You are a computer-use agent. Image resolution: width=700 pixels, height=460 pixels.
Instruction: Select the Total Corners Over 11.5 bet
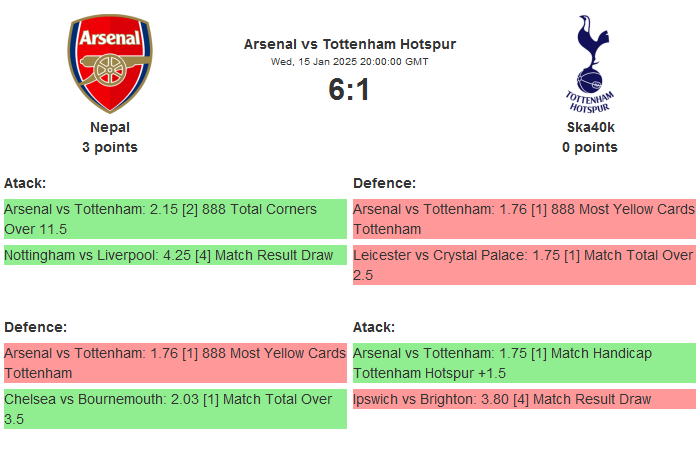pos(174,219)
